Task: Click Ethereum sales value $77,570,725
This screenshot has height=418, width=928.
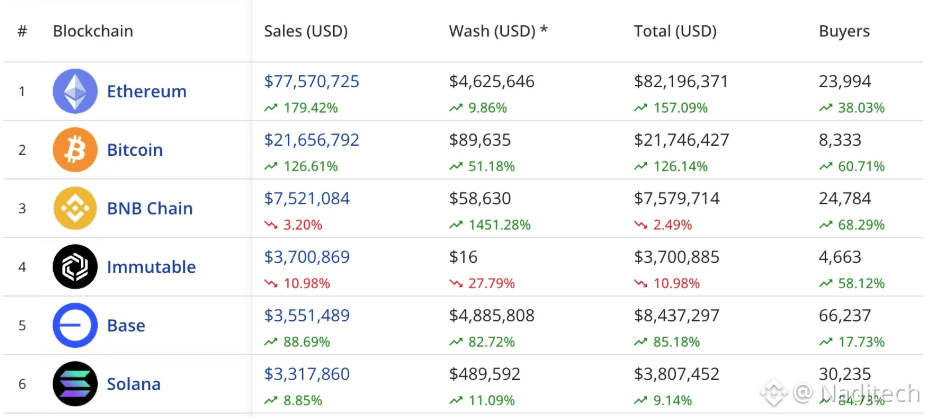Action: (x=311, y=82)
